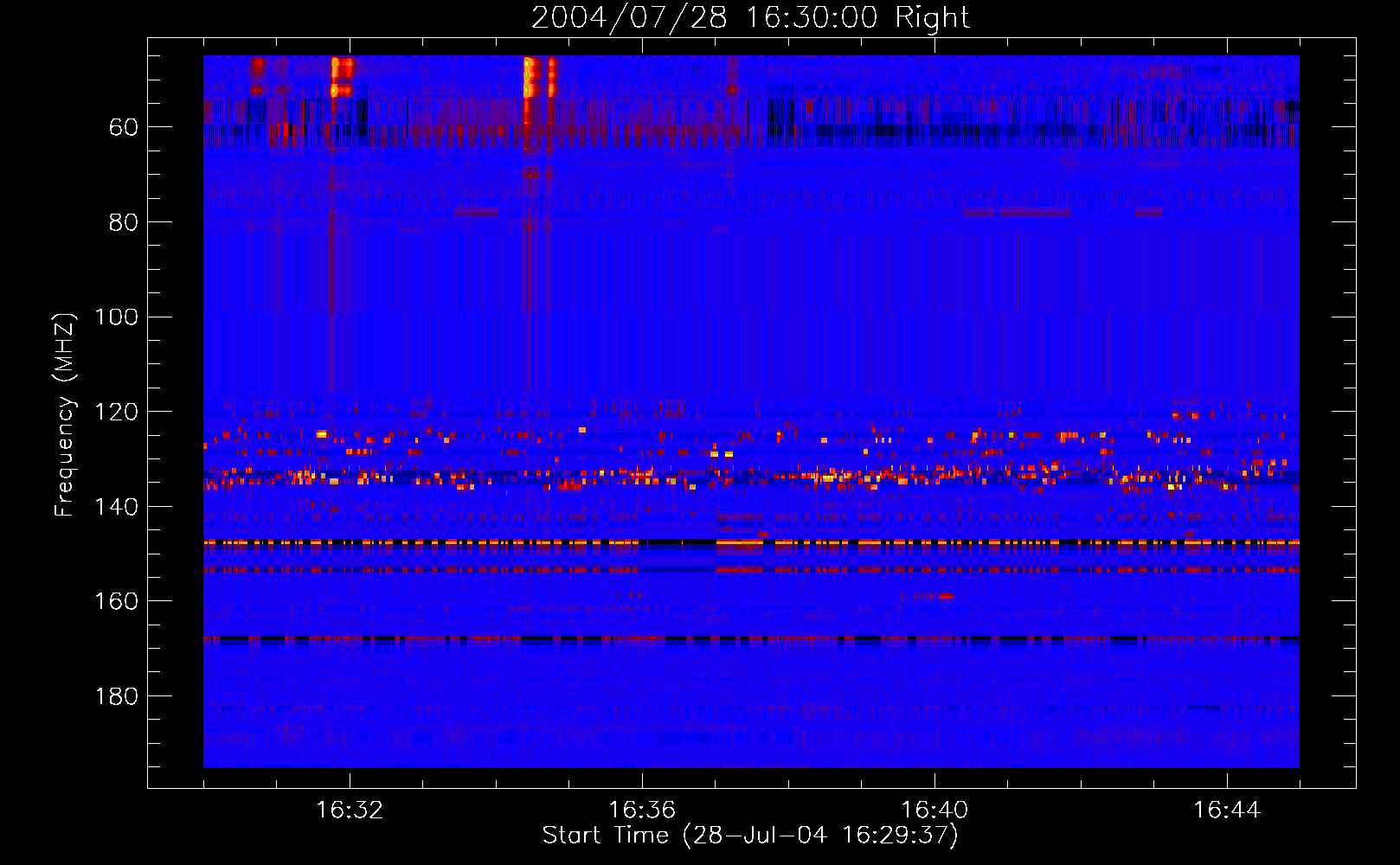Click the 60 frequency tick label
The image size is (1400, 865).
pyautogui.click(x=123, y=128)
